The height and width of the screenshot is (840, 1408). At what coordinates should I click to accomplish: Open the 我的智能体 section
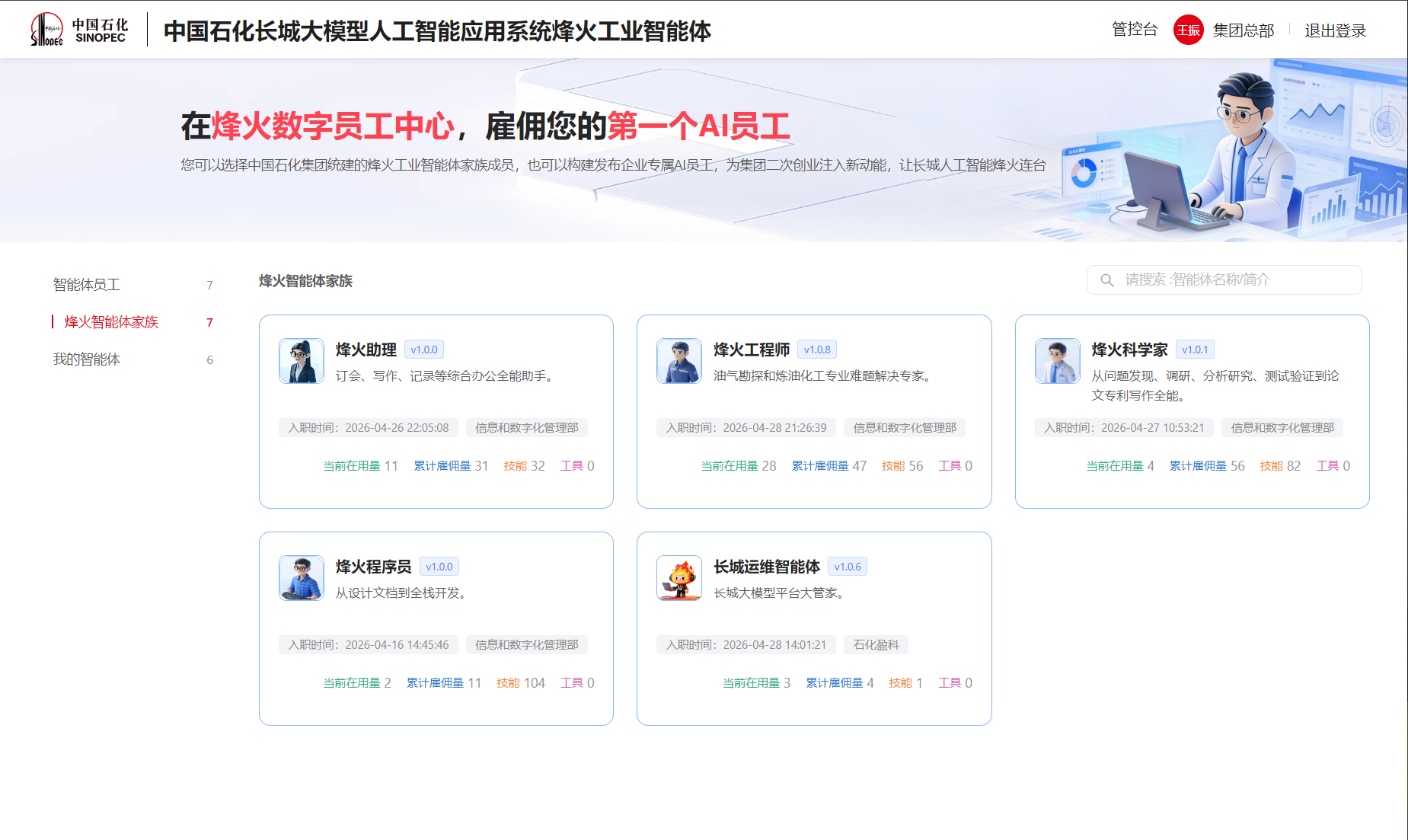pos(87,359)
